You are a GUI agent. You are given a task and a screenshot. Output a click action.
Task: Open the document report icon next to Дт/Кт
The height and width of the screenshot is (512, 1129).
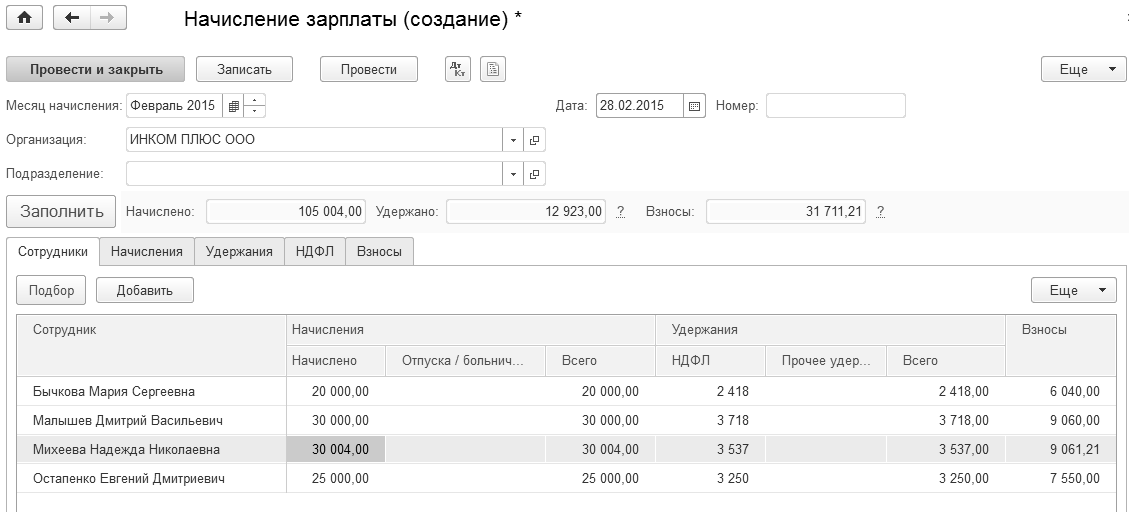[493, 69]
